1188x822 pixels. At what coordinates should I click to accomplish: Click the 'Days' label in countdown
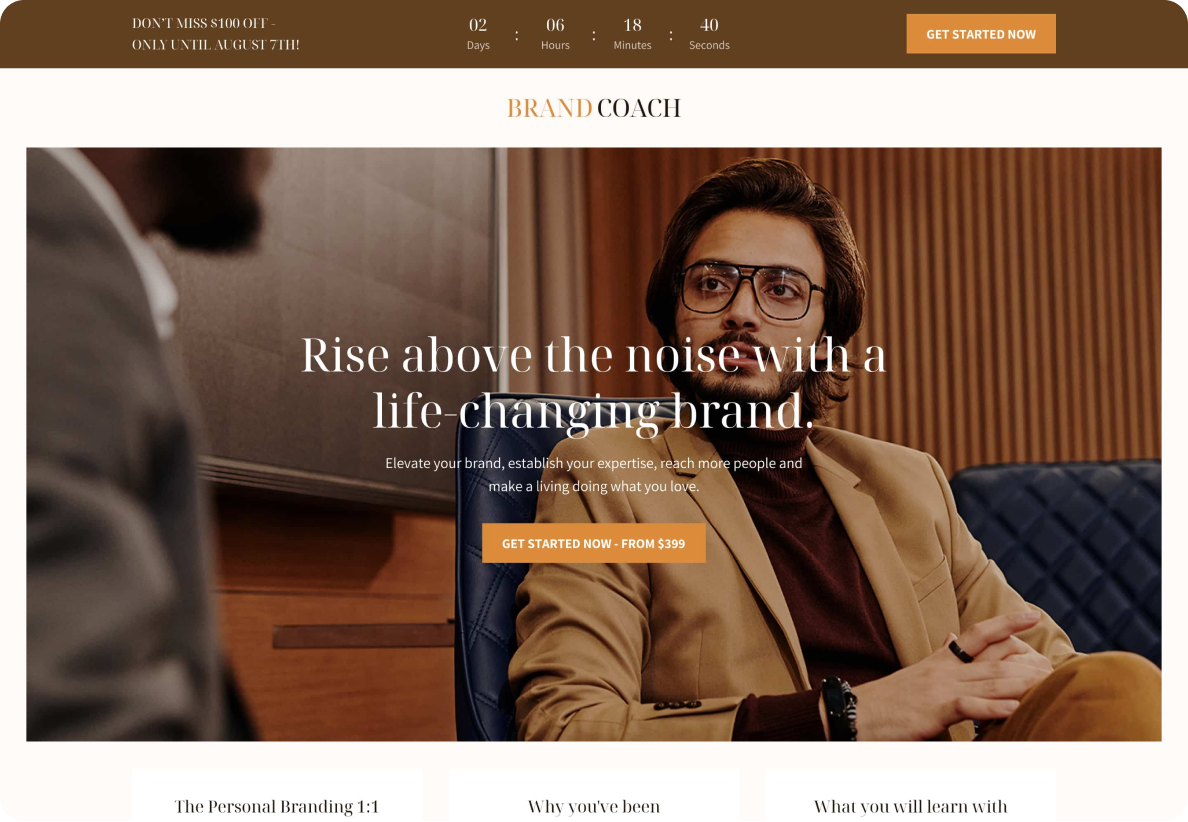click(x=478, y=45)
